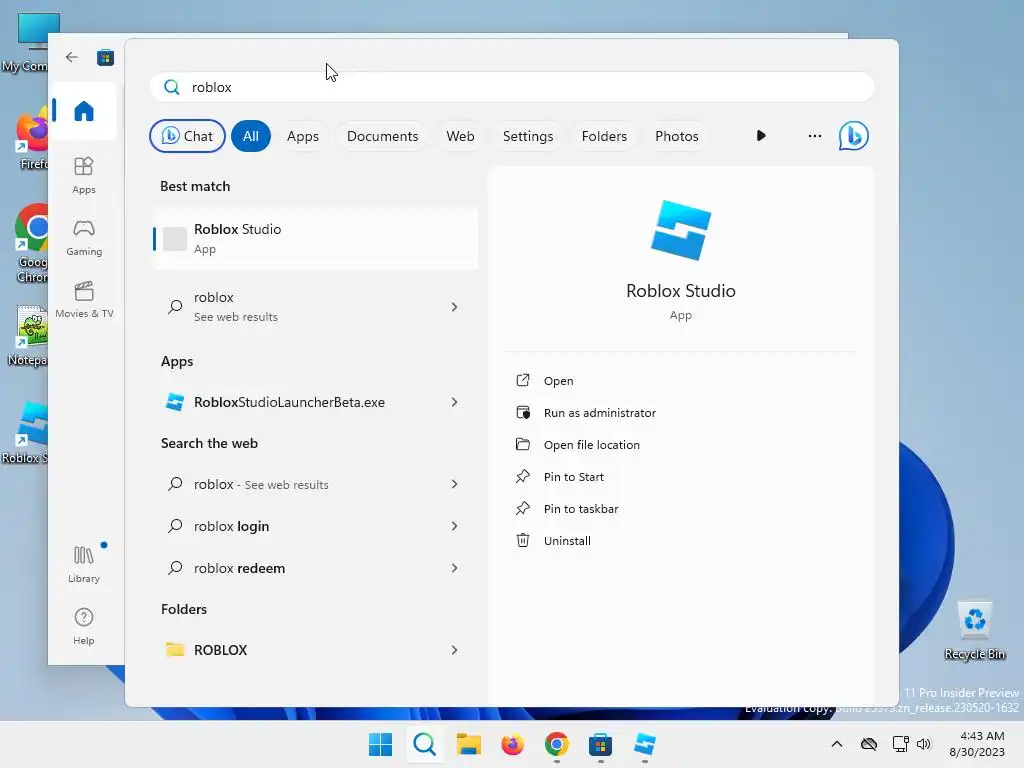Open more options ellipsis in search
Screen dimensions: 1024x768
[x=814, y=136]
